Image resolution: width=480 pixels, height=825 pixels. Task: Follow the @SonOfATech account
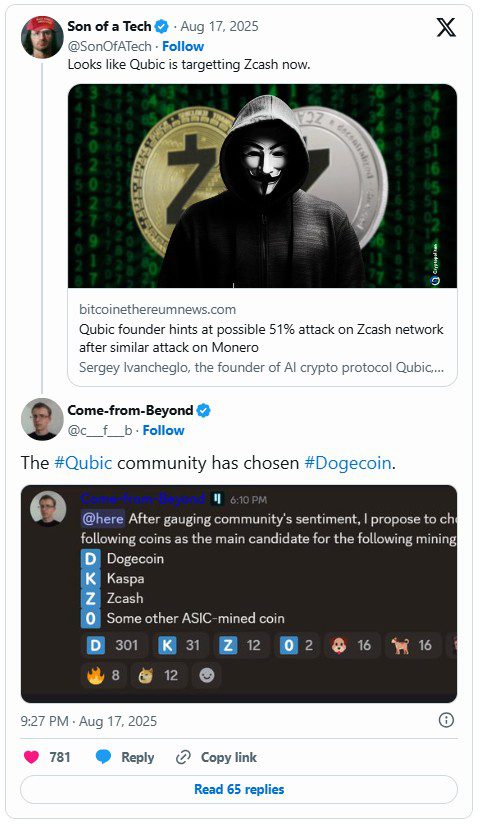click(183, 46)
